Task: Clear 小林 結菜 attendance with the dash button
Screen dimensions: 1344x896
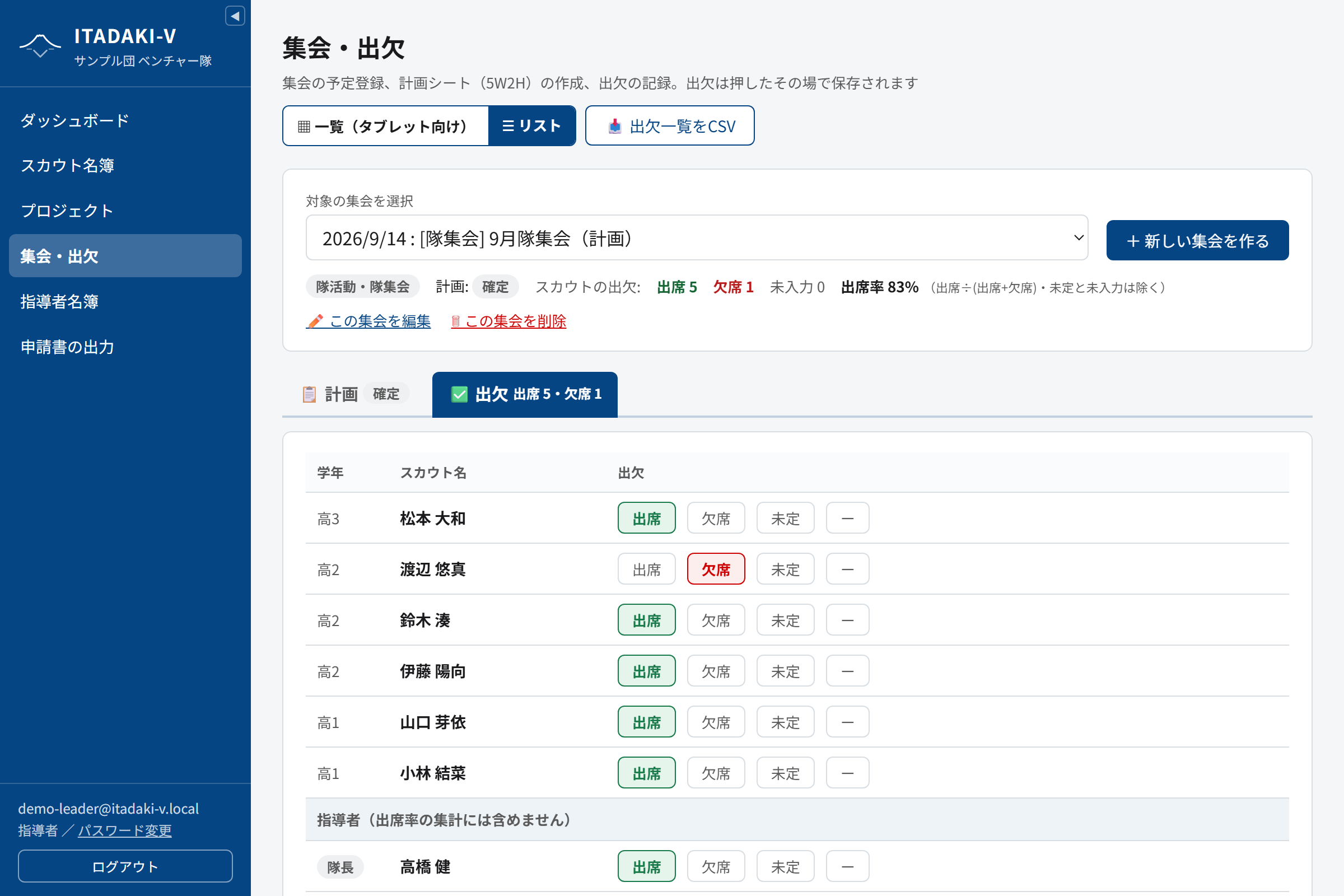Action: click(x=847, y=773)
